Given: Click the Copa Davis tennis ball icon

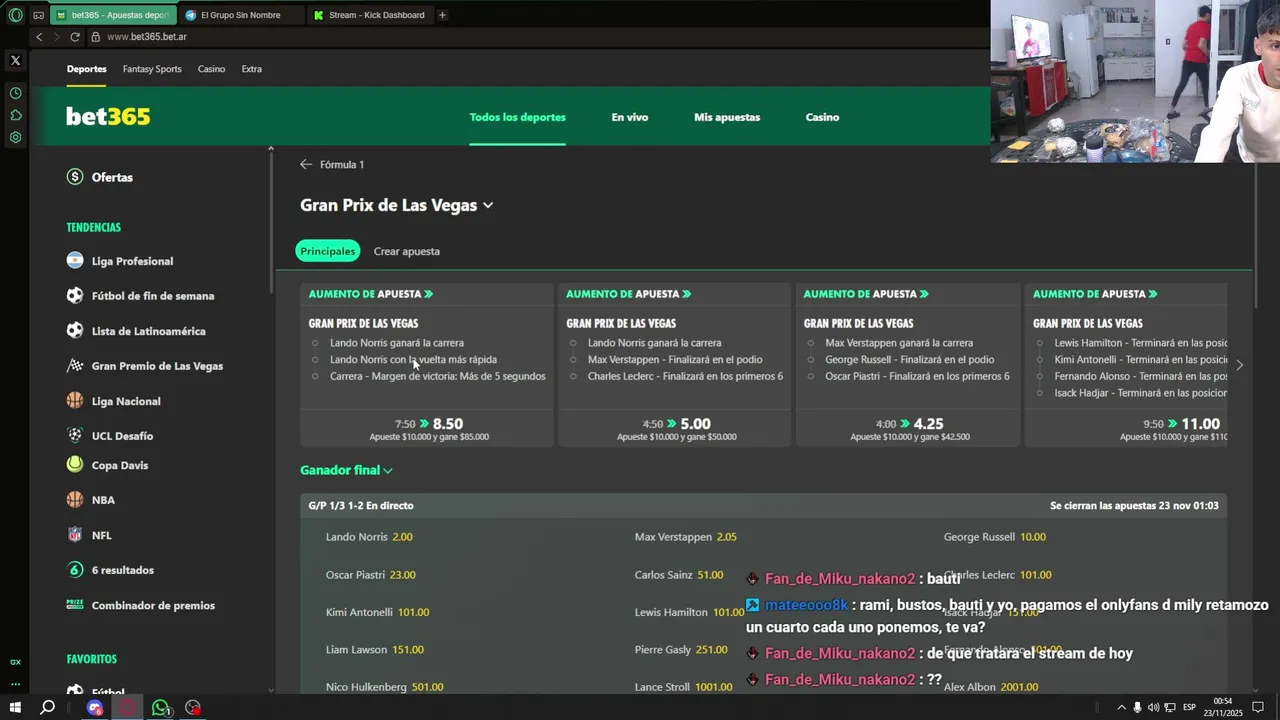Looking at the screenshot, I should [75, 464].
